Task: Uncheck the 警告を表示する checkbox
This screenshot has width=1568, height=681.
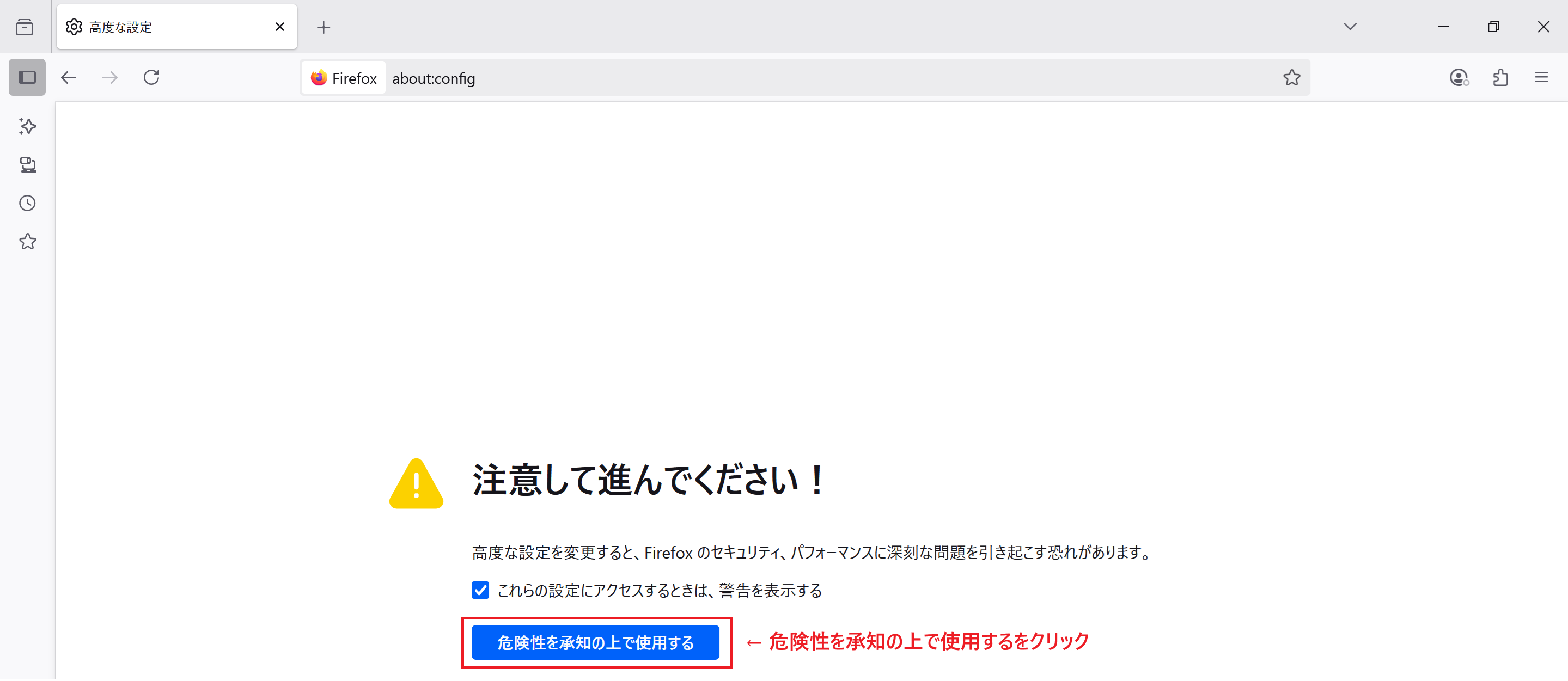Action: coord(480,590)
